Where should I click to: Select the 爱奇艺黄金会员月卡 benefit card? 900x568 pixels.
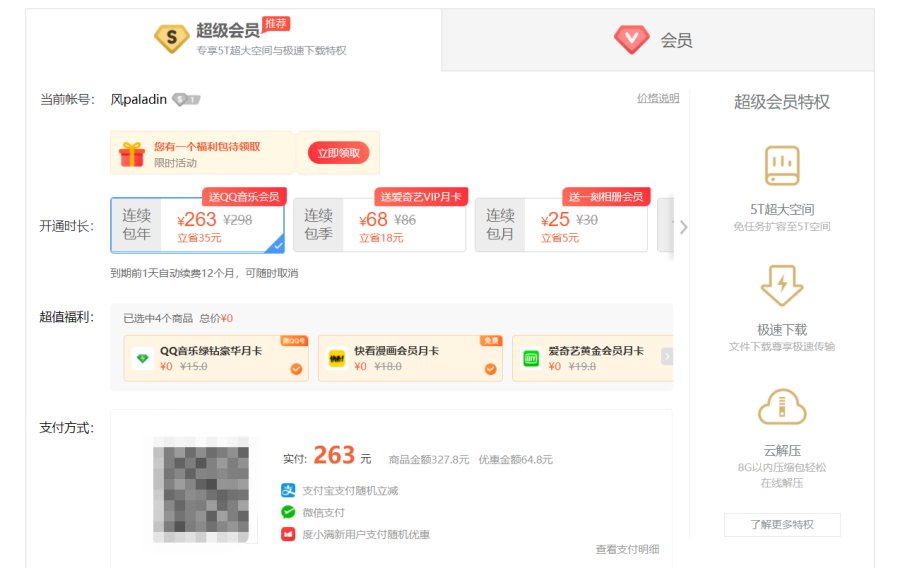click(x=592, y=359)
